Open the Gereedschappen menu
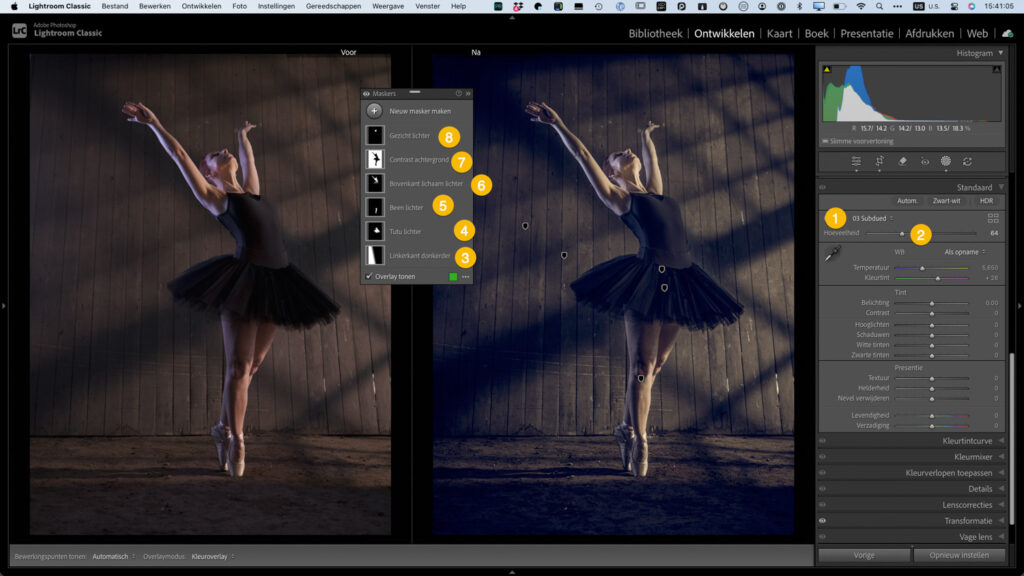 tap(333, 7)
